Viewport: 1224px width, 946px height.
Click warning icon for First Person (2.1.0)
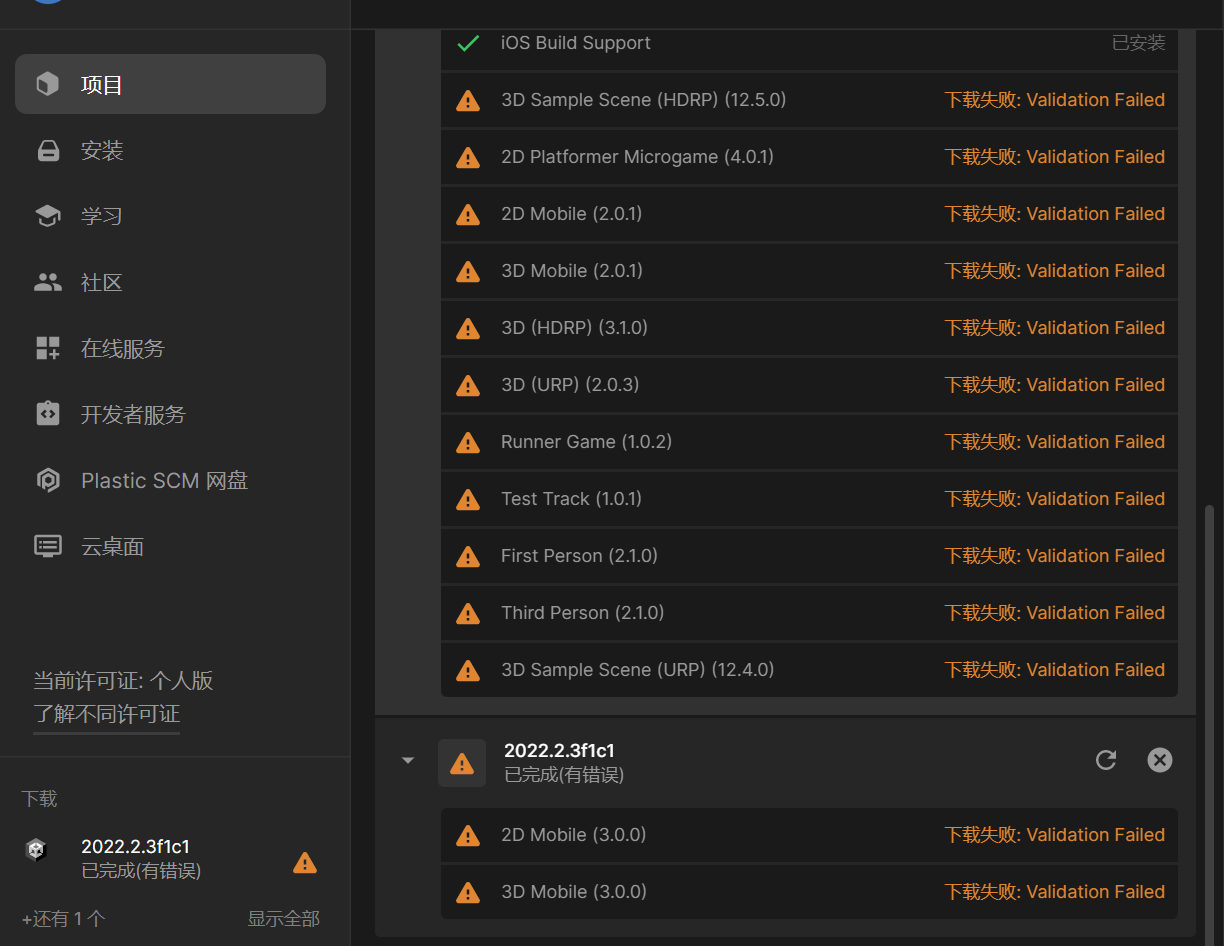coord(467,556)
